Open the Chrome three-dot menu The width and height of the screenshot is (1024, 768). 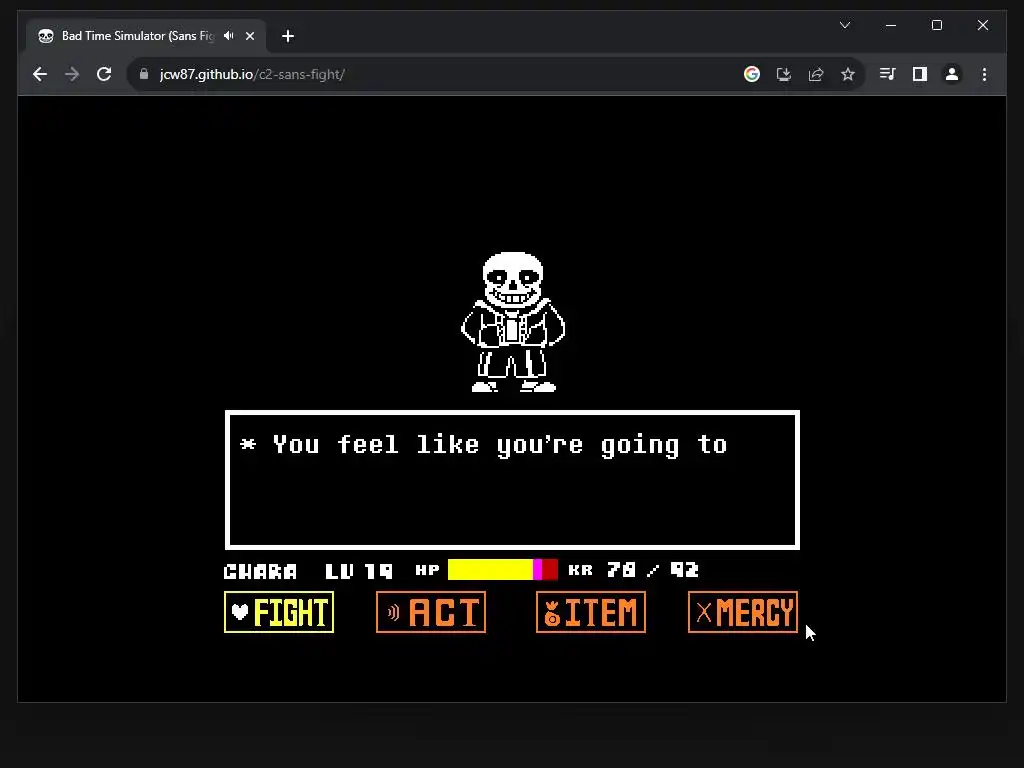tap(984, 74)
